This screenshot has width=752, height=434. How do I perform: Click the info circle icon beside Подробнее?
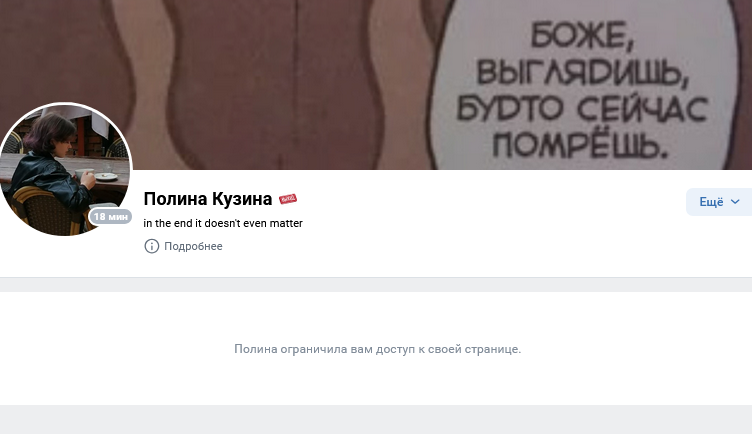(152, 246)
